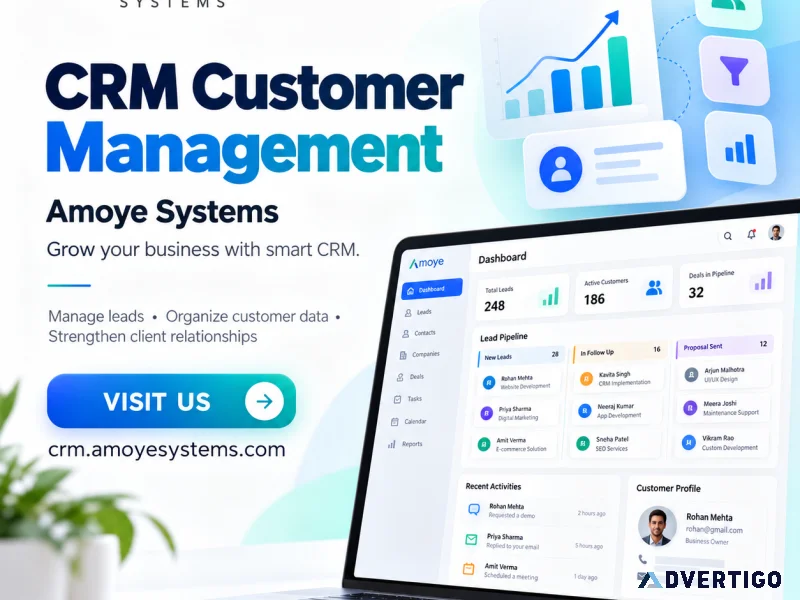Screen dimensions: 800x600
Task: Click the Leads person icon in sidebar
Action: click(408, 313)
